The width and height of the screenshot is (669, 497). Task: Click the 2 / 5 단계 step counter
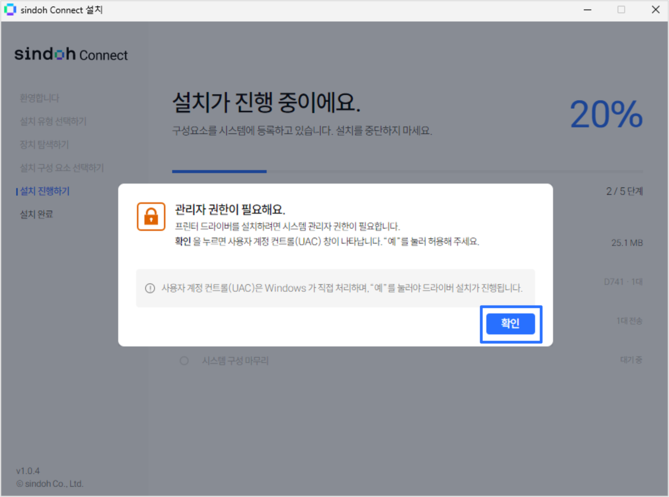624,191
